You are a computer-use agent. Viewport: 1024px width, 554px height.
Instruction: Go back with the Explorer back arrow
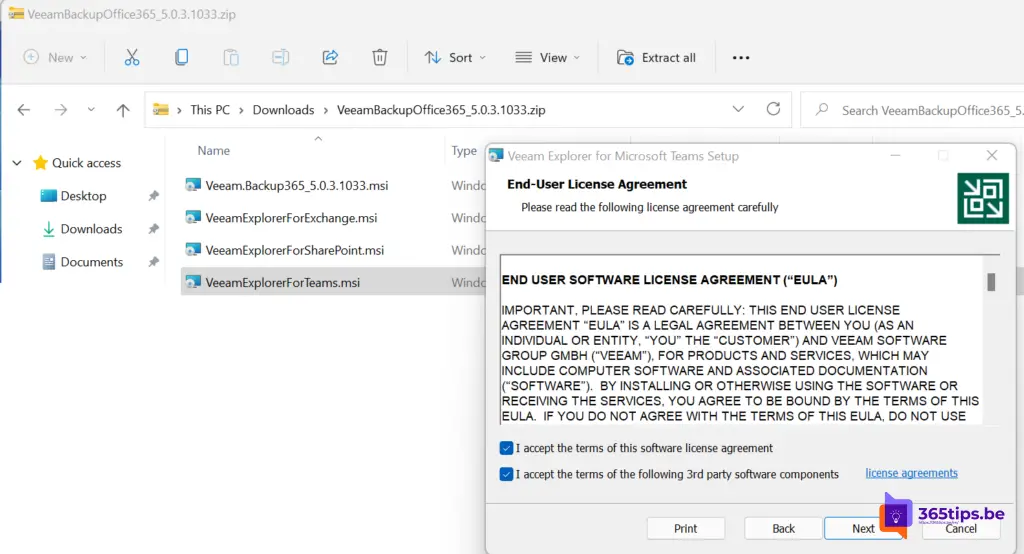click(24, 110)
